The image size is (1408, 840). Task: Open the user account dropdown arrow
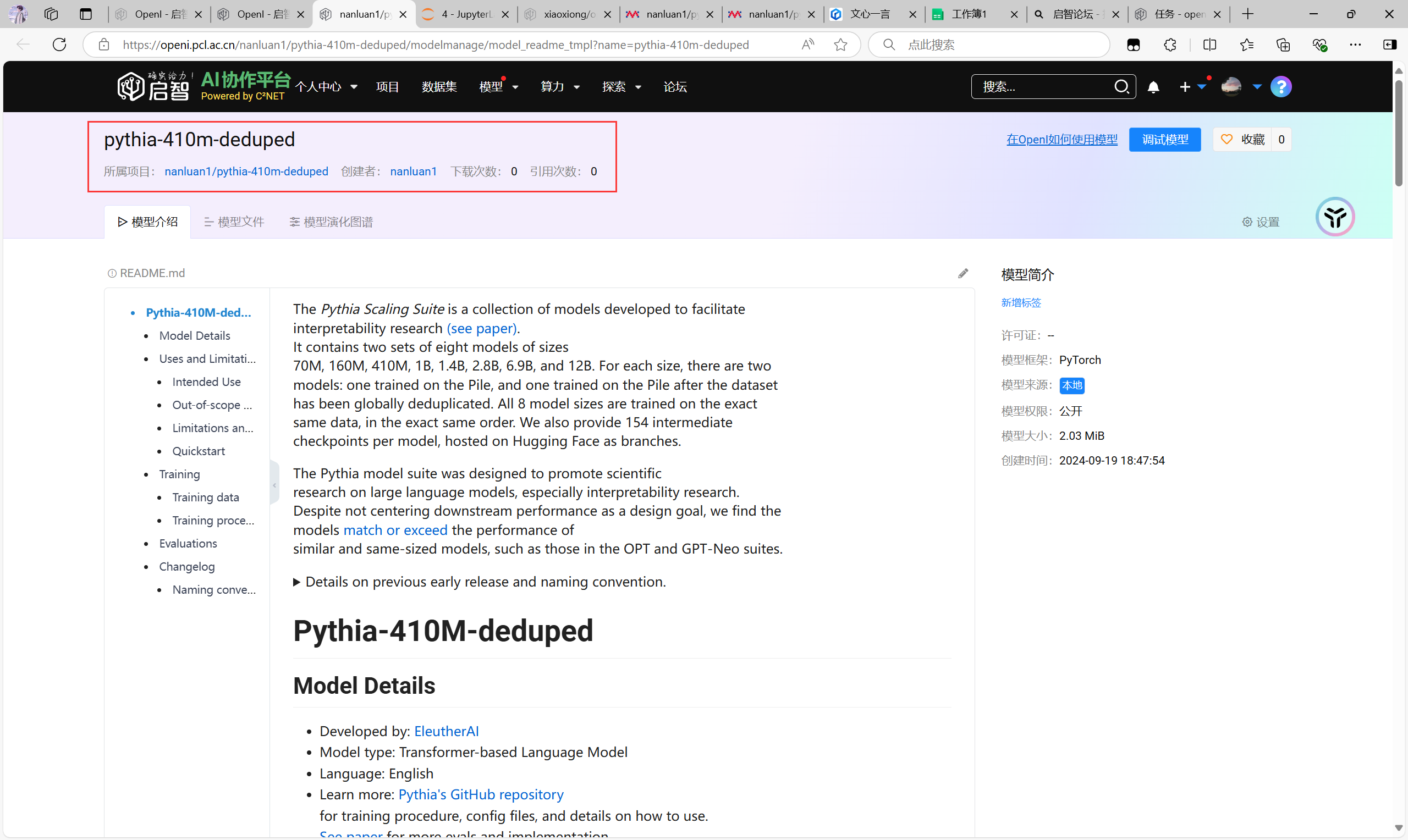(1257, 87)
